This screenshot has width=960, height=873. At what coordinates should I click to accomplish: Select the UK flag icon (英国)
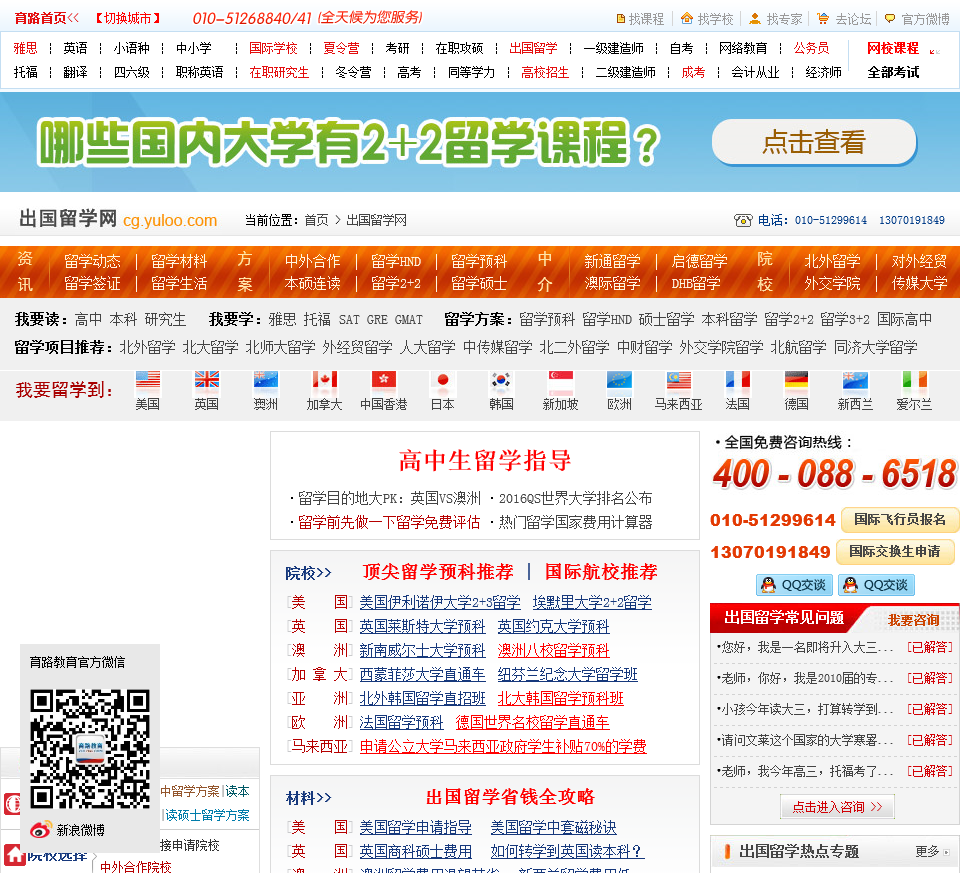coord(206,380)
